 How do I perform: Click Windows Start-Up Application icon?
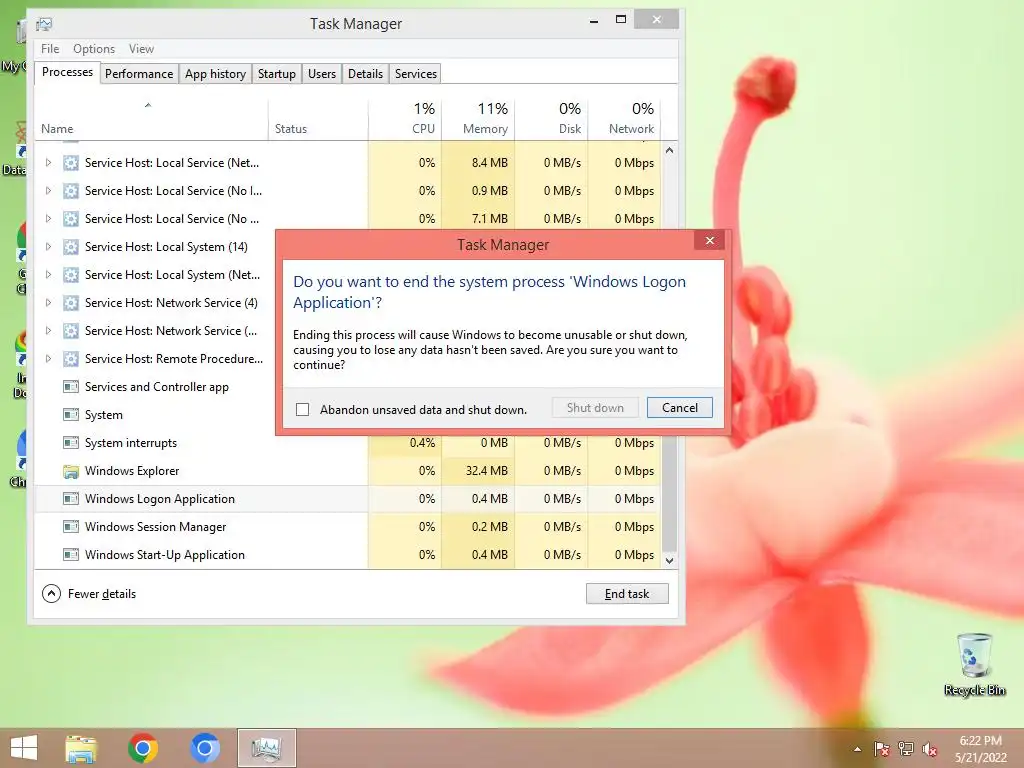click(x=71, y=555)
